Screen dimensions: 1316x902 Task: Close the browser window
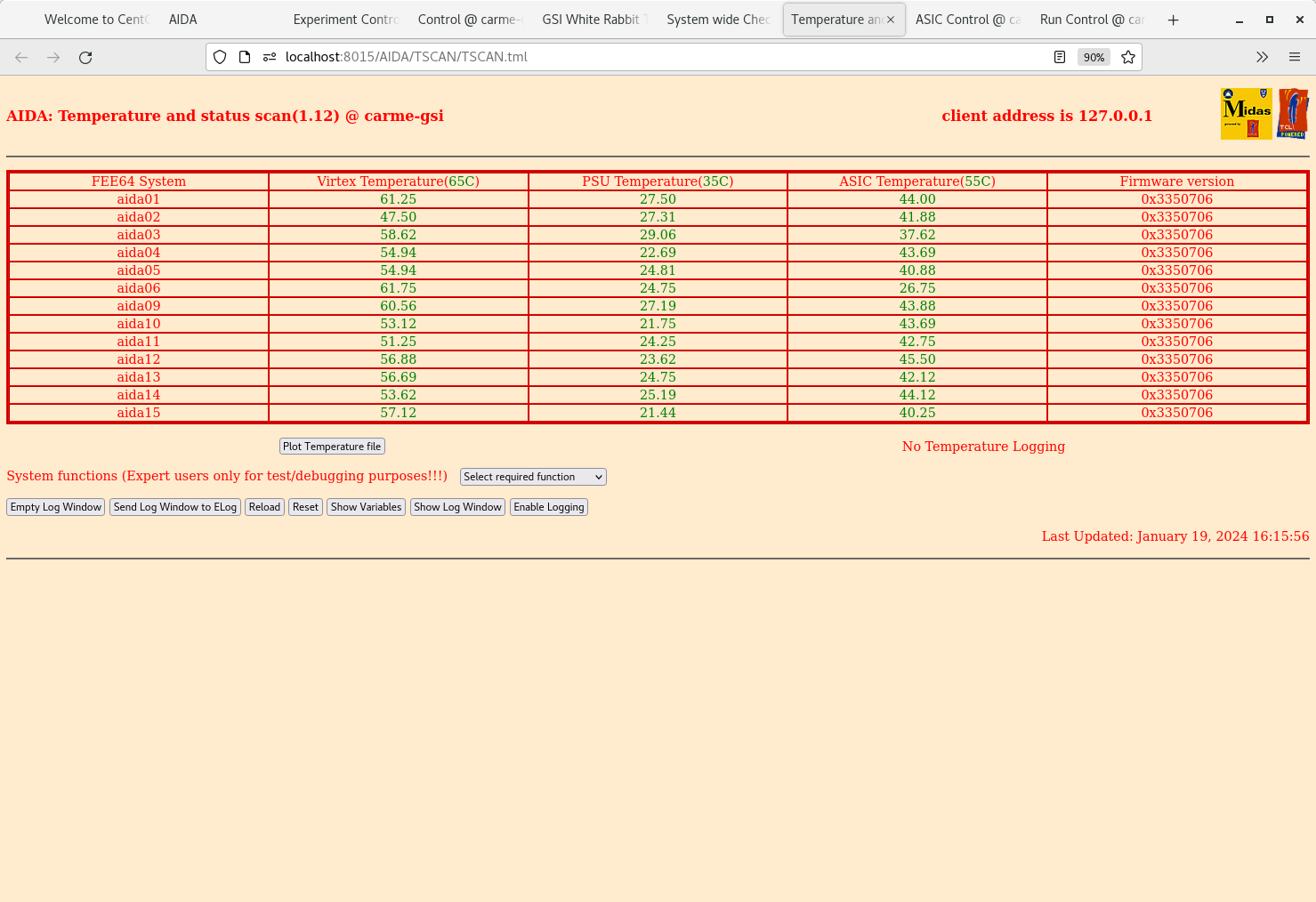pyautogui.click(x=1299, y=20)
